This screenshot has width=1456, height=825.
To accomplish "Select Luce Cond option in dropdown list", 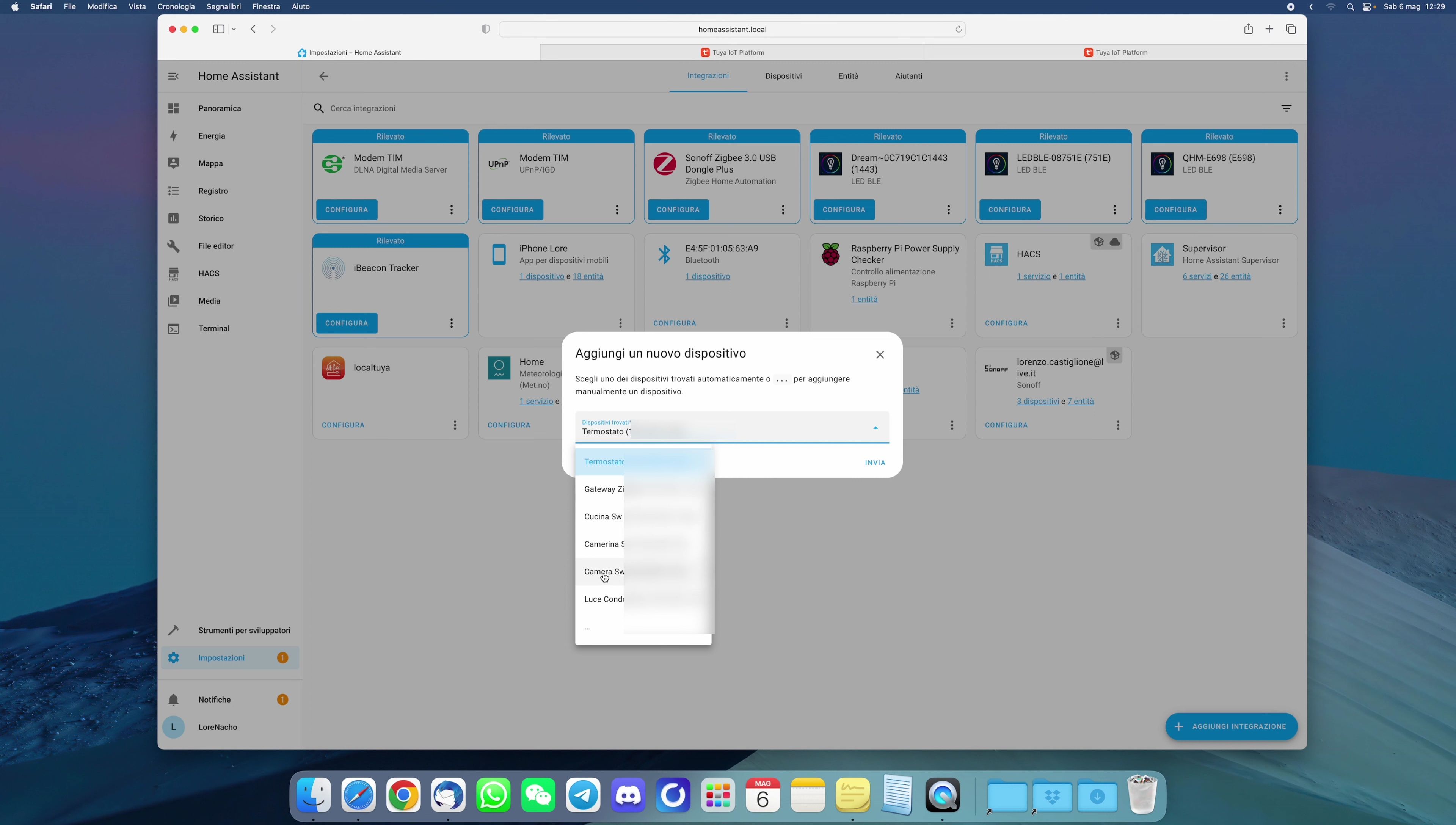I will click(643, 599).
